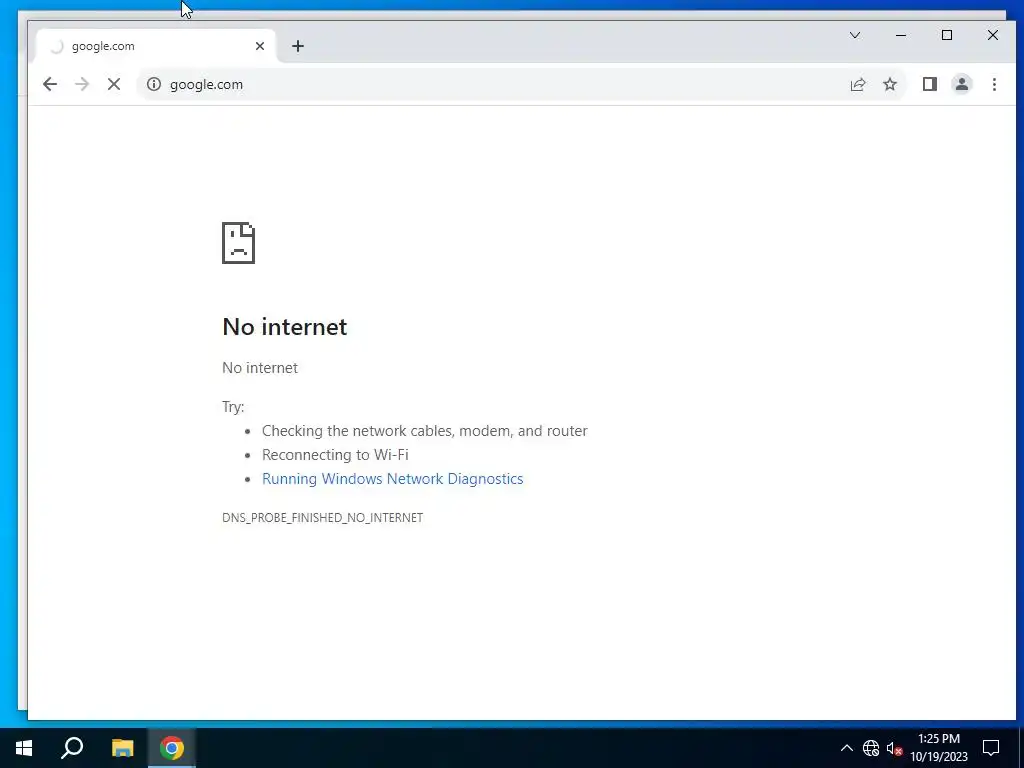Screen dimensions: 1024x768
Task: Open the Chrome profile avatar
Action: click(961, 84)
